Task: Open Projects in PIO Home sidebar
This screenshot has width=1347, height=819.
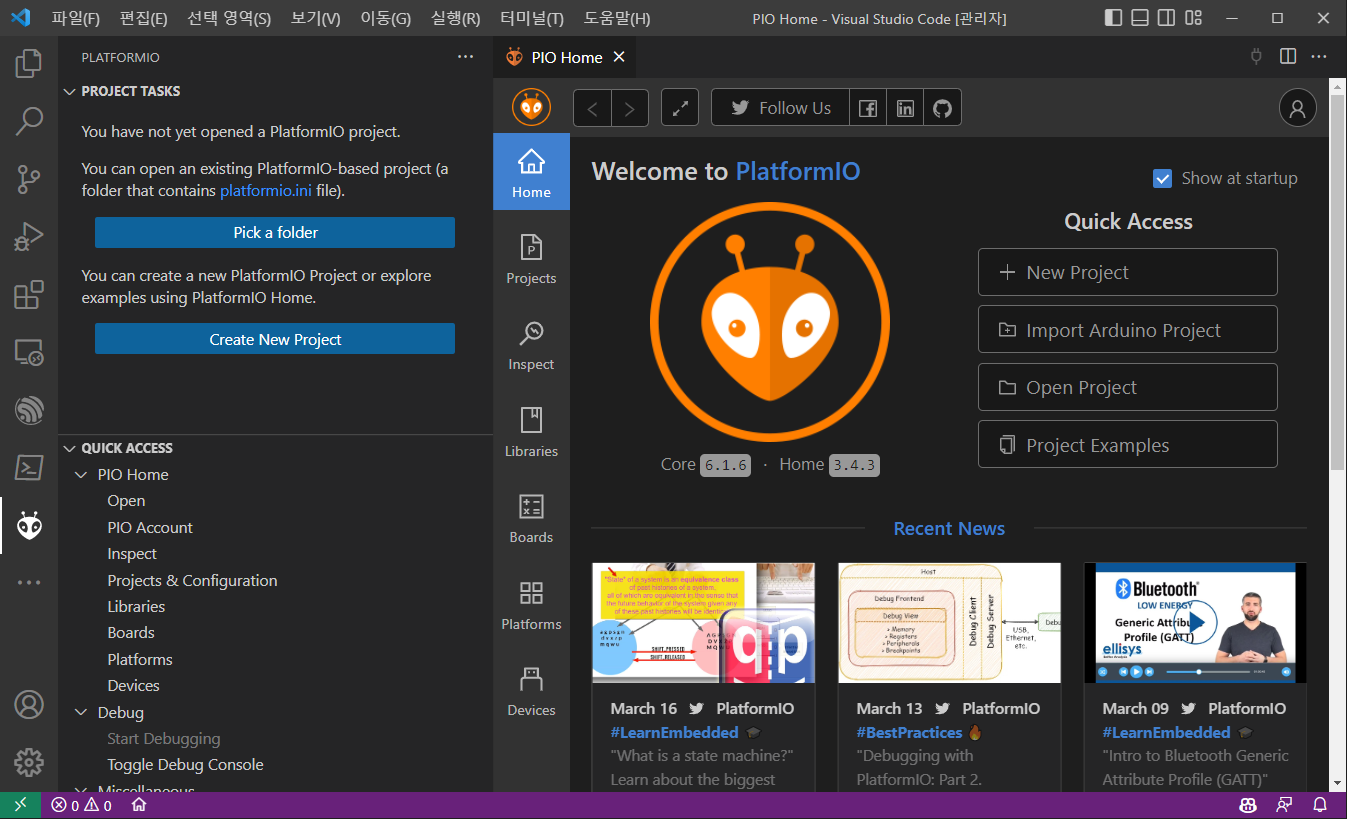Action: [531, 258]
